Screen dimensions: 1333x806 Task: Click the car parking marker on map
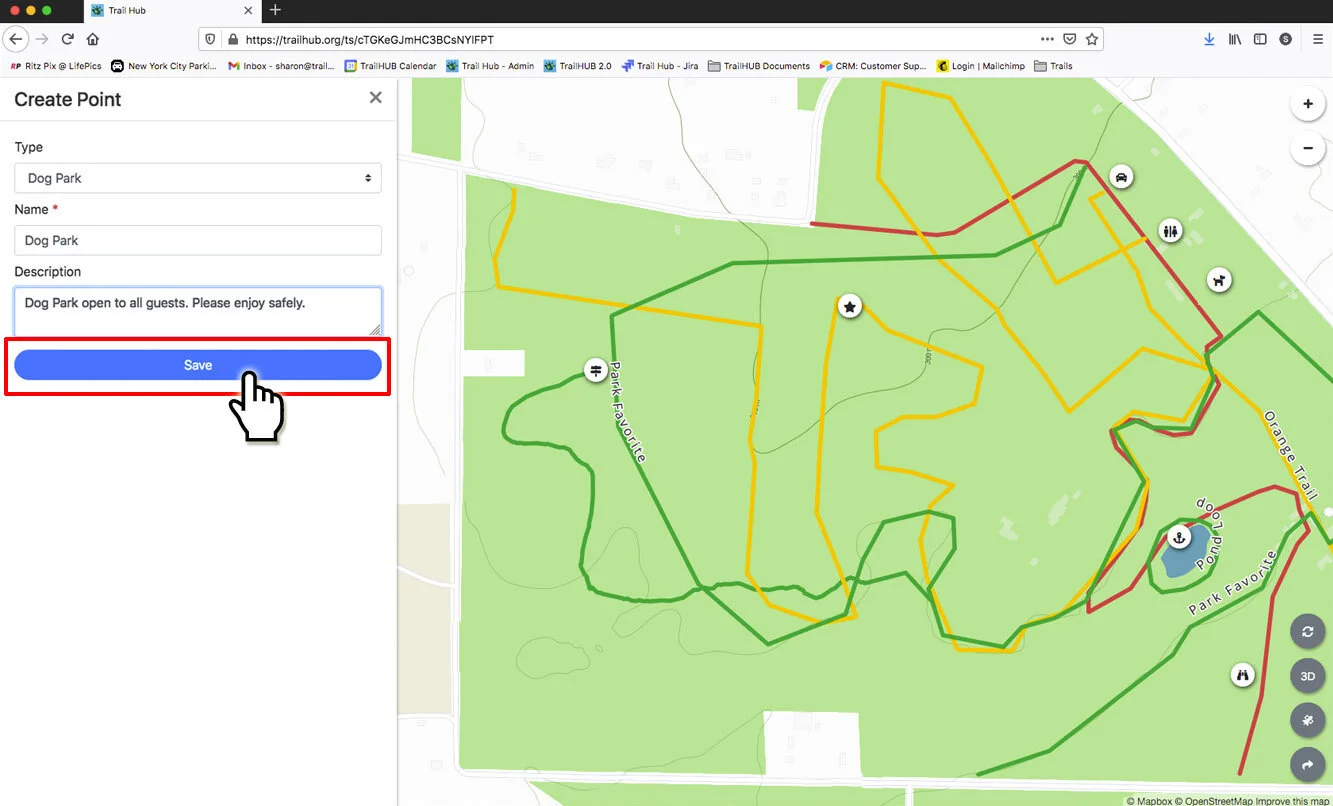[x=1122, y=177]
